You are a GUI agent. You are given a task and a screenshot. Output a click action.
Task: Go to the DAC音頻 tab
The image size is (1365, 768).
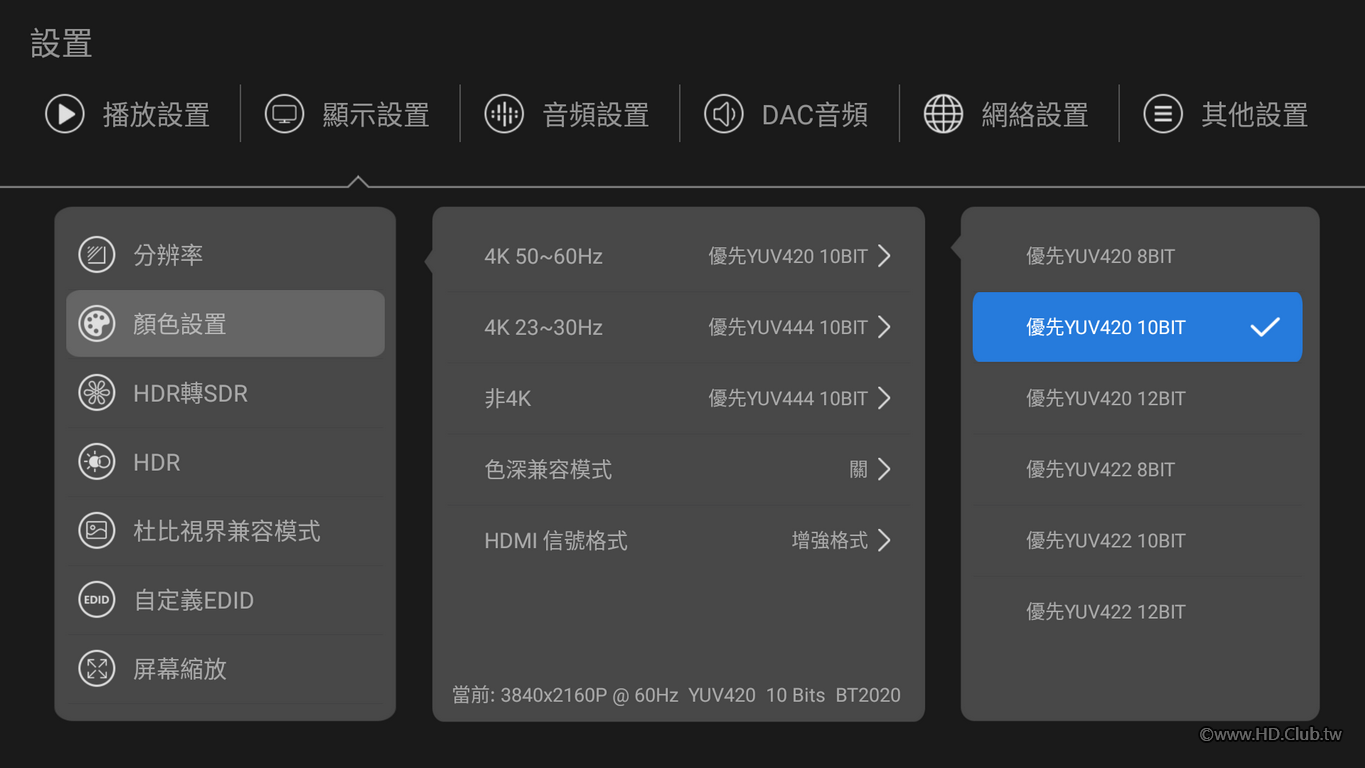click(x=787, y=114)
